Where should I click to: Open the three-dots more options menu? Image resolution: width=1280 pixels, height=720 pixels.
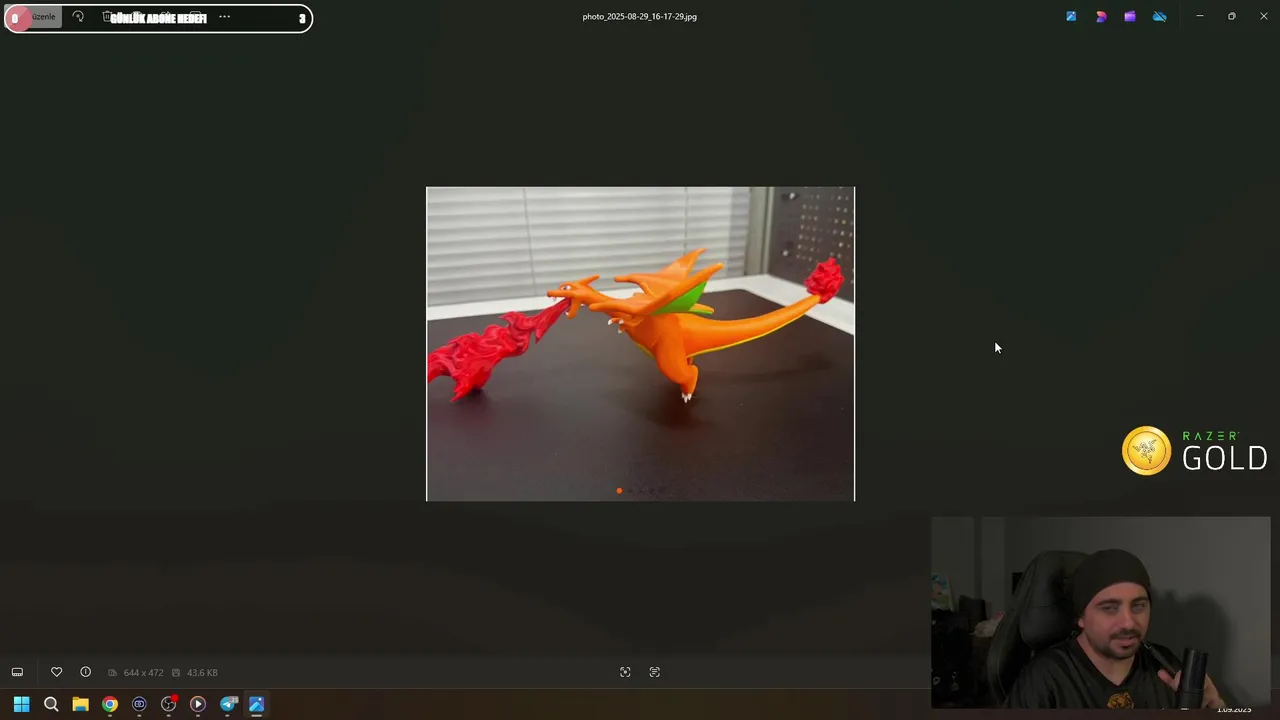pos(224,17)
